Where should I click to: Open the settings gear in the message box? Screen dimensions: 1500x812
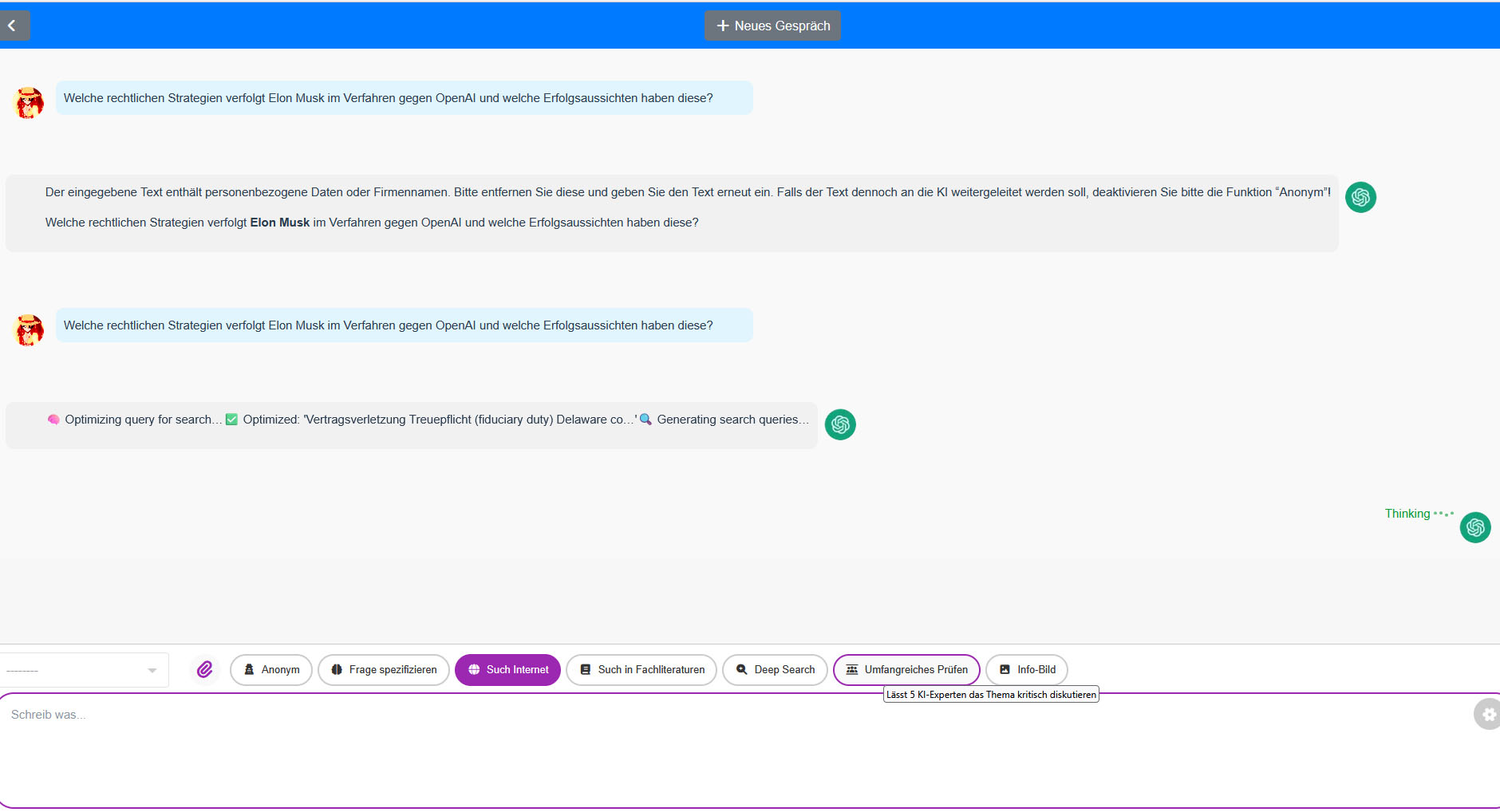(x=1489, y=715)
